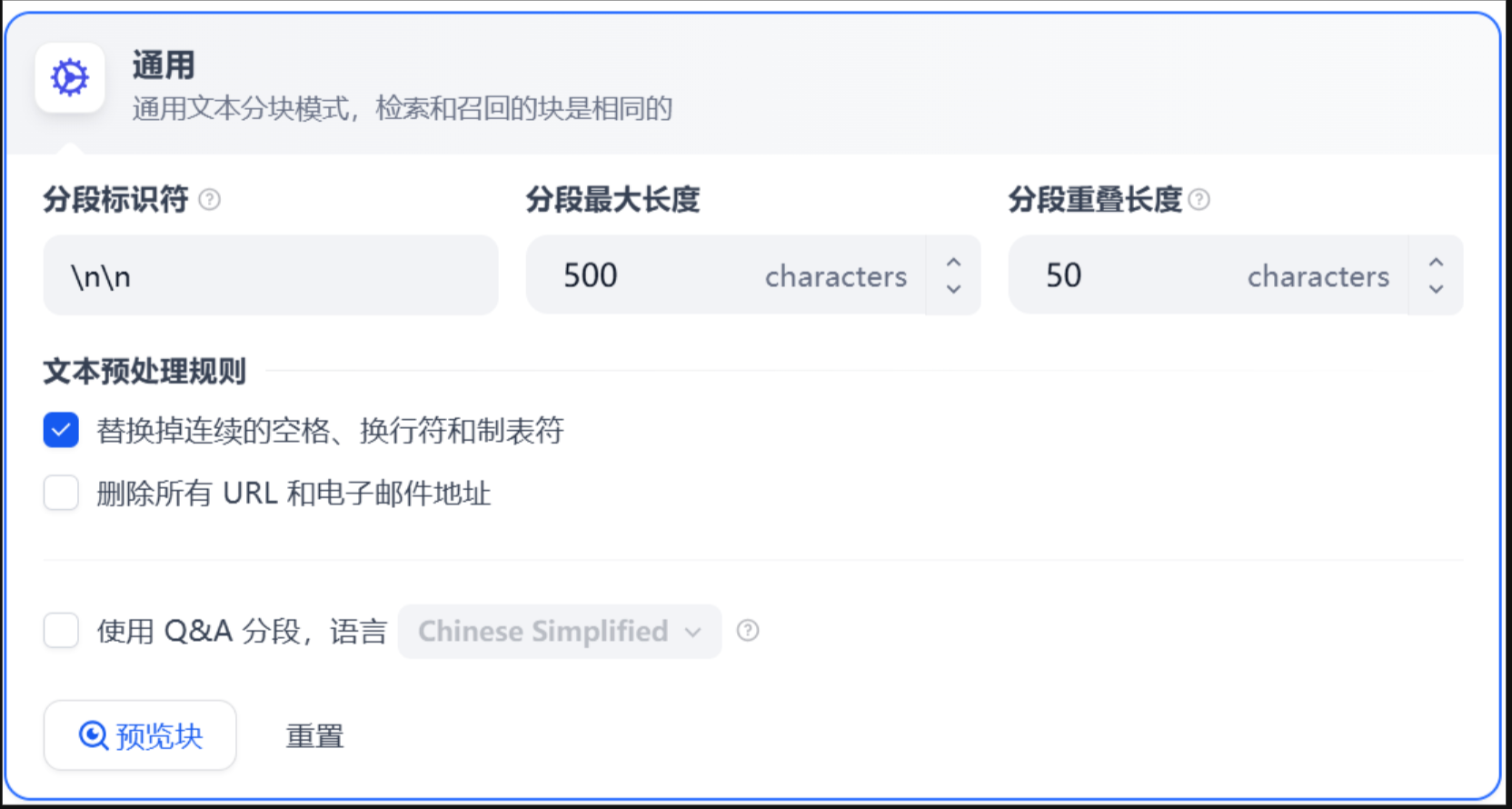Increase 分段最大长度 with up arrow
The width and height of the screenshot is (1512, 809).
coord(953,262)
